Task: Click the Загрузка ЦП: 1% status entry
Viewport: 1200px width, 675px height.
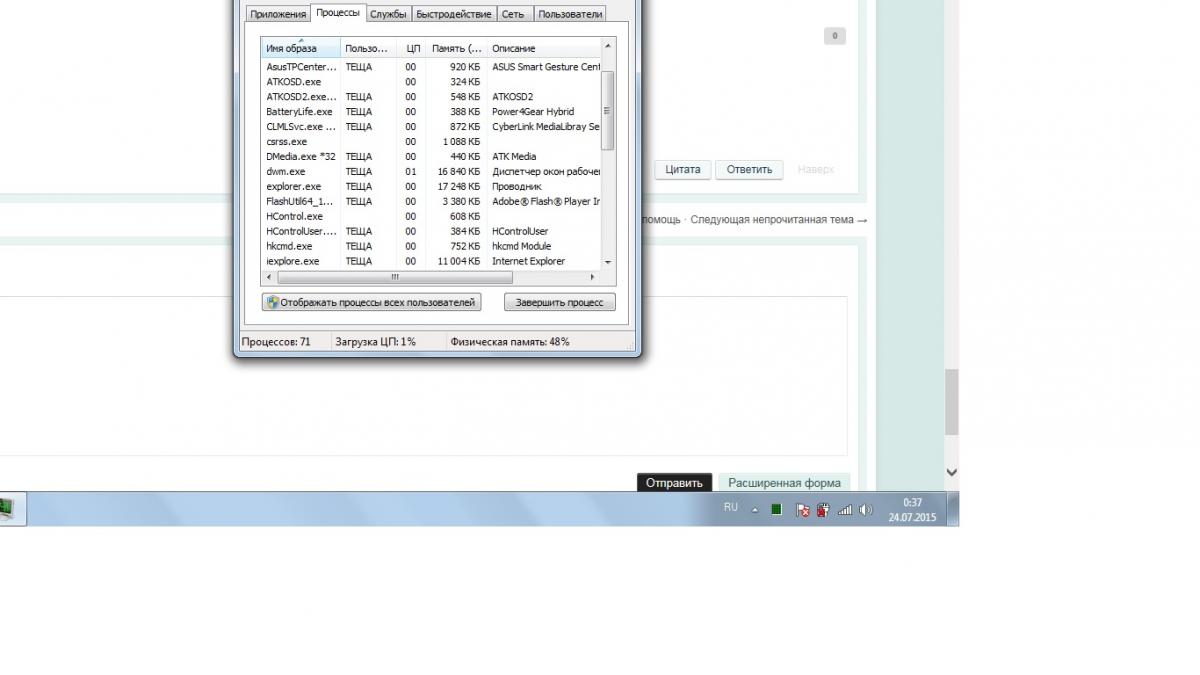Action: [x=375, y=341]
